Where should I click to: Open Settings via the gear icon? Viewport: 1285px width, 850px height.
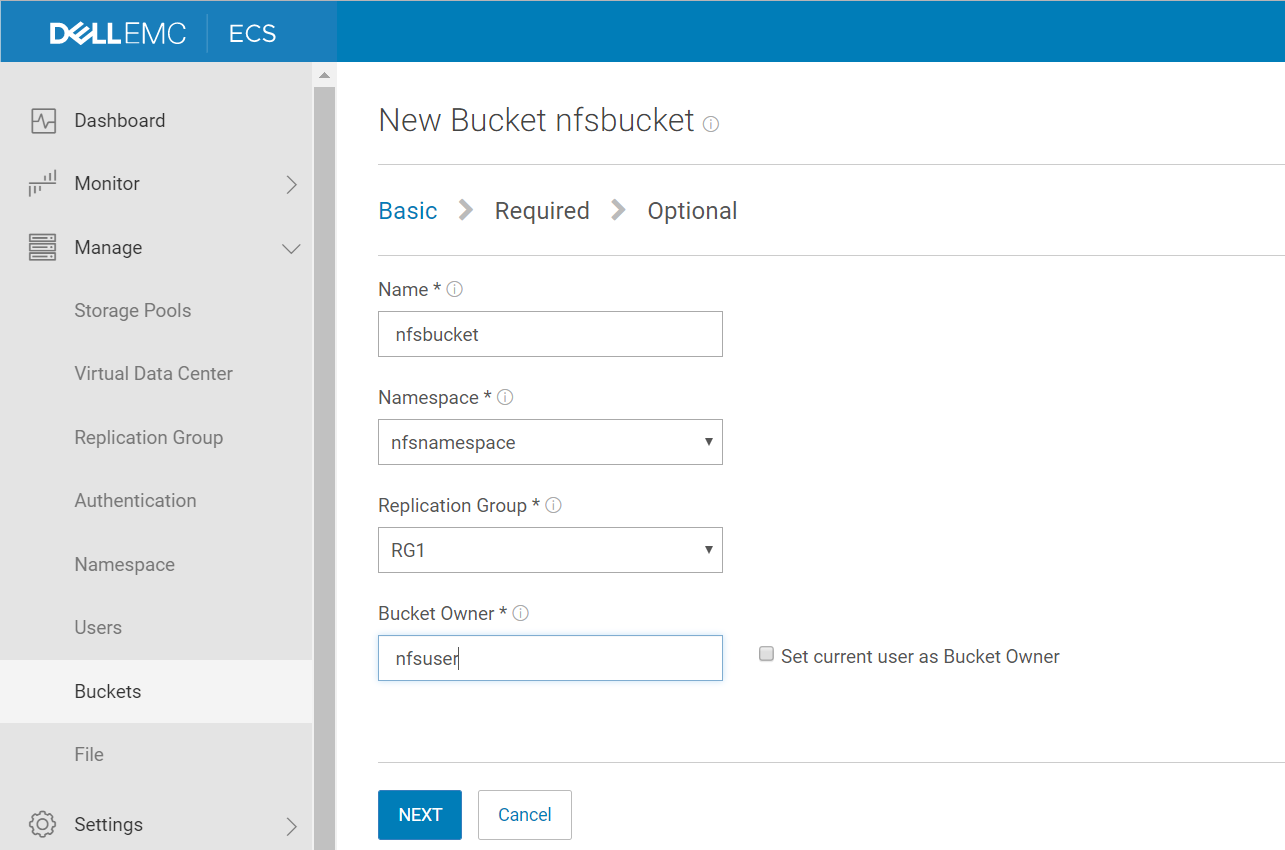42,824
